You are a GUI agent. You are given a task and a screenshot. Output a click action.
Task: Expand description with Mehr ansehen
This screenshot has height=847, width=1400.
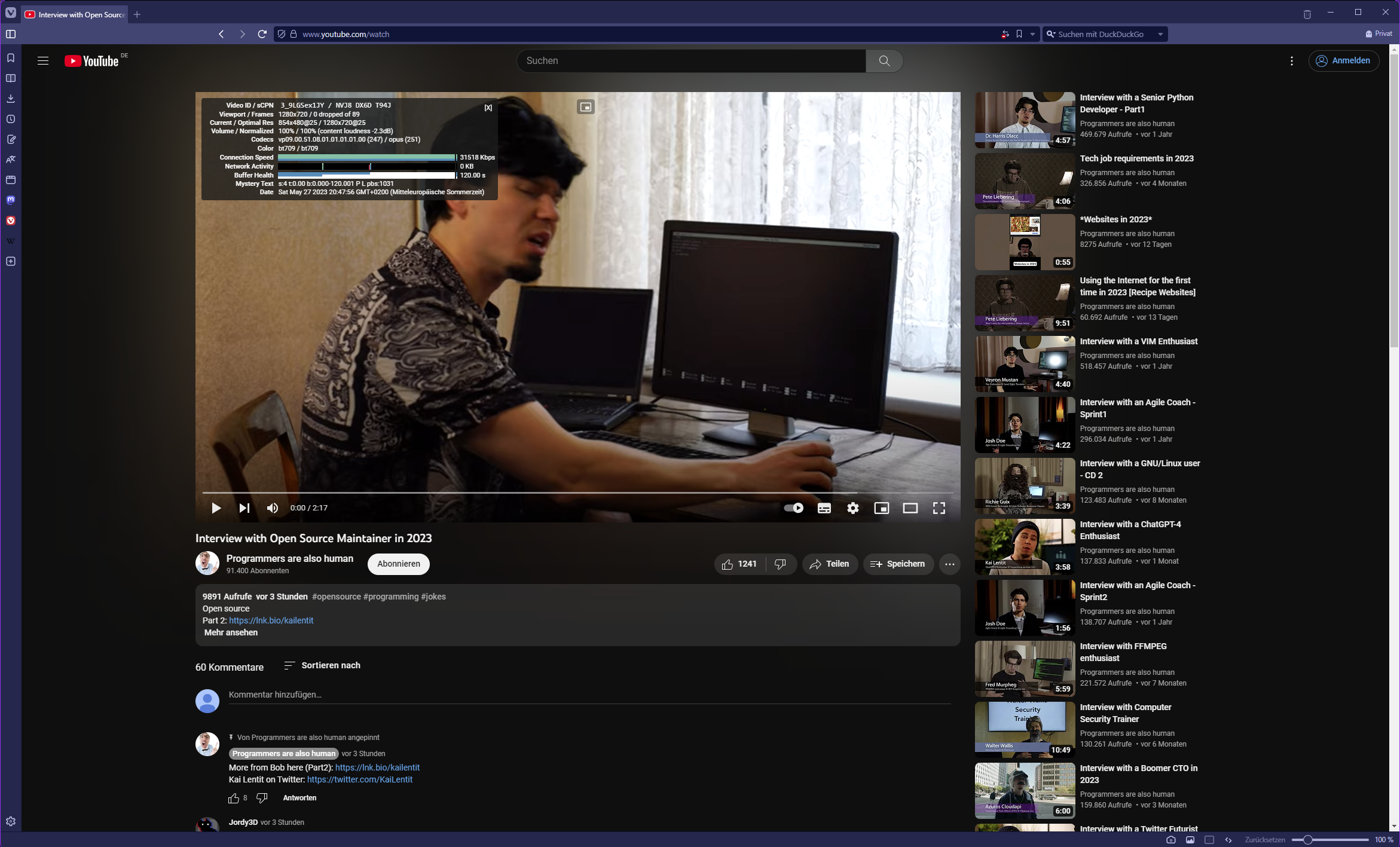(x=231, y=632)
